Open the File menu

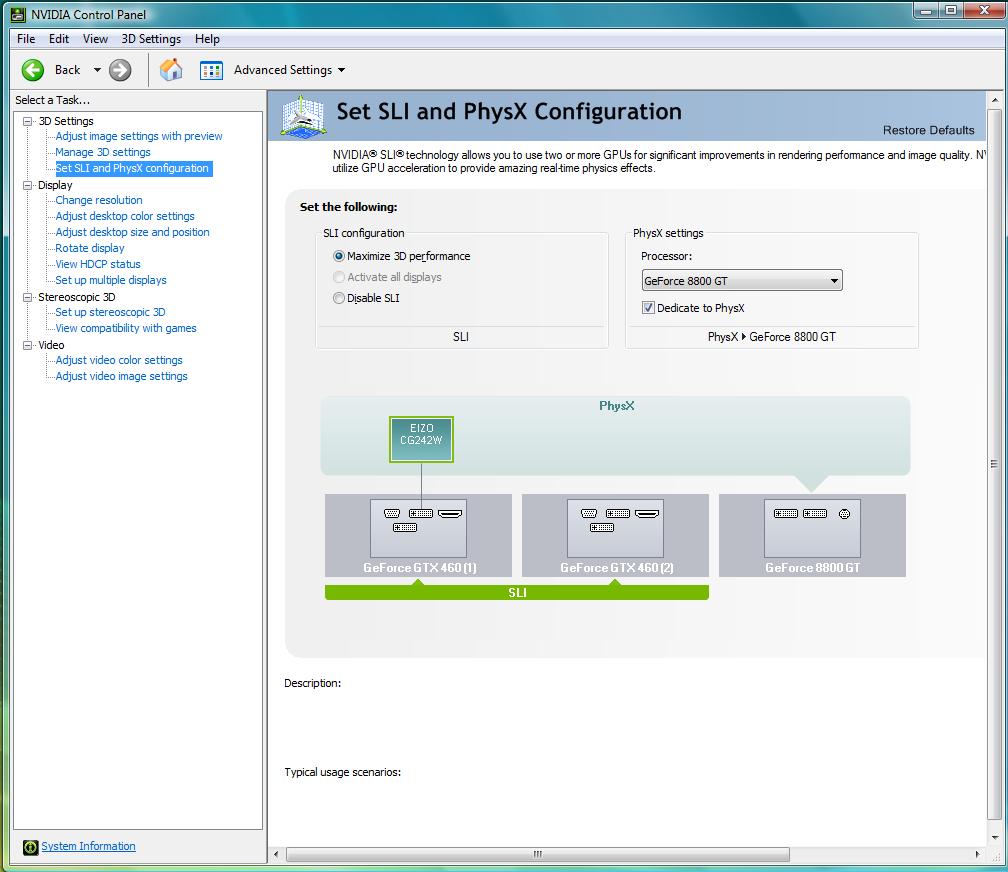pyautogui.click(x=26, y=39)
